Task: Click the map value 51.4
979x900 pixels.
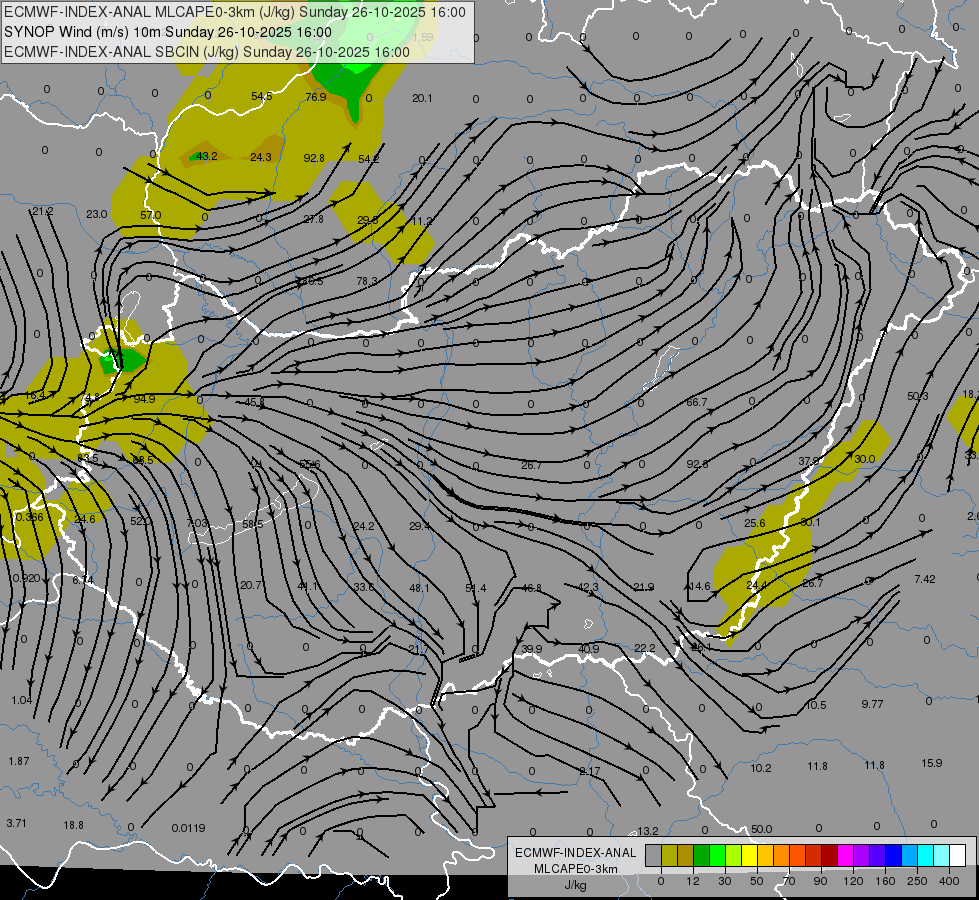Action: click(476, 588)
